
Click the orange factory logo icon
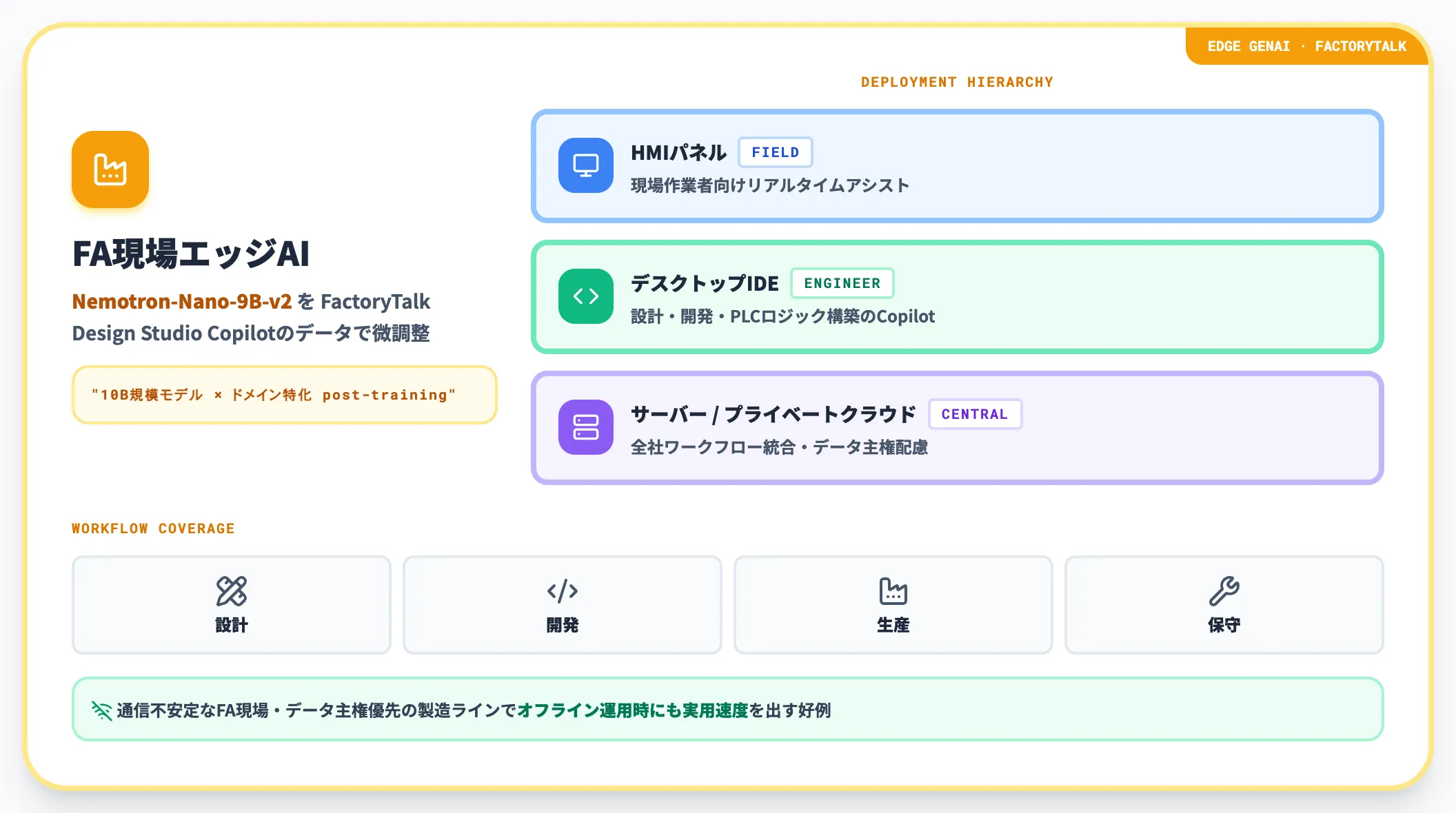(110, 169)
